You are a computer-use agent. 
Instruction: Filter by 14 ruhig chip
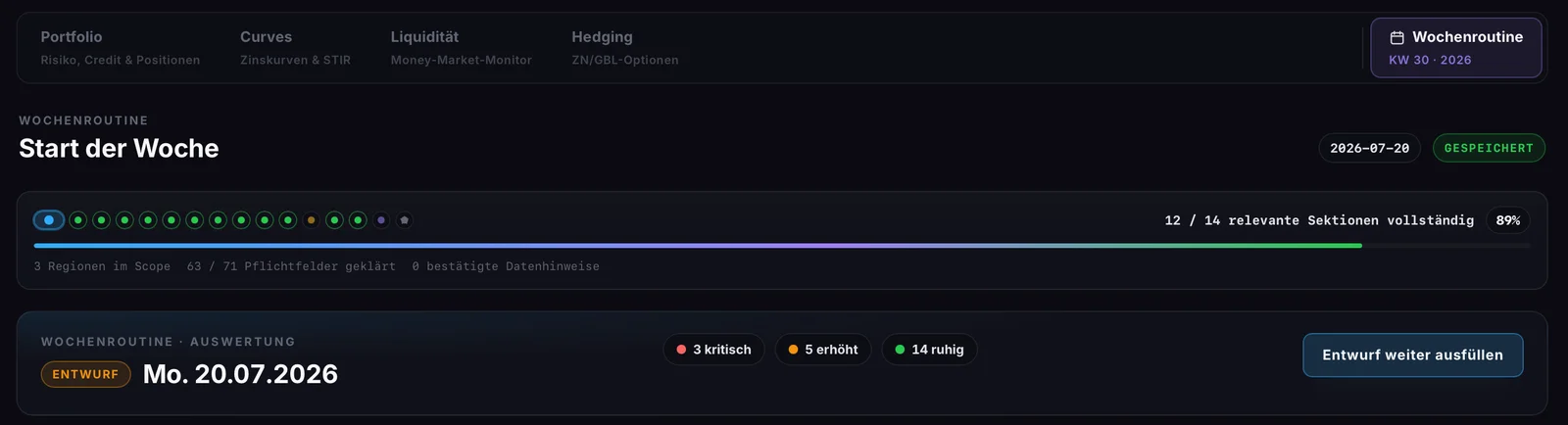click(x=929, y=350)
